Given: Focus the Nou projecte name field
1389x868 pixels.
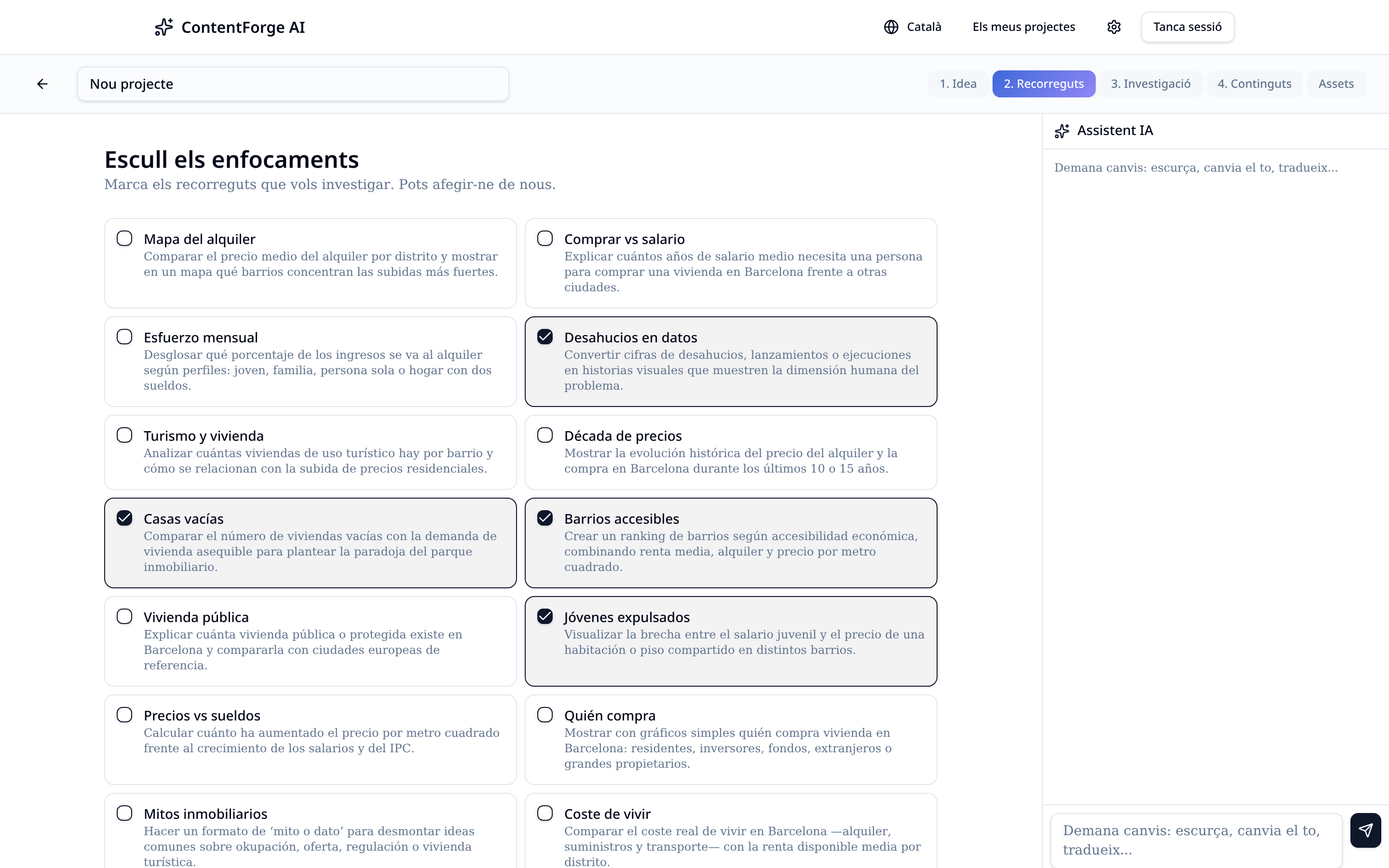Looking at the screenshot, I should coord(293,84).
